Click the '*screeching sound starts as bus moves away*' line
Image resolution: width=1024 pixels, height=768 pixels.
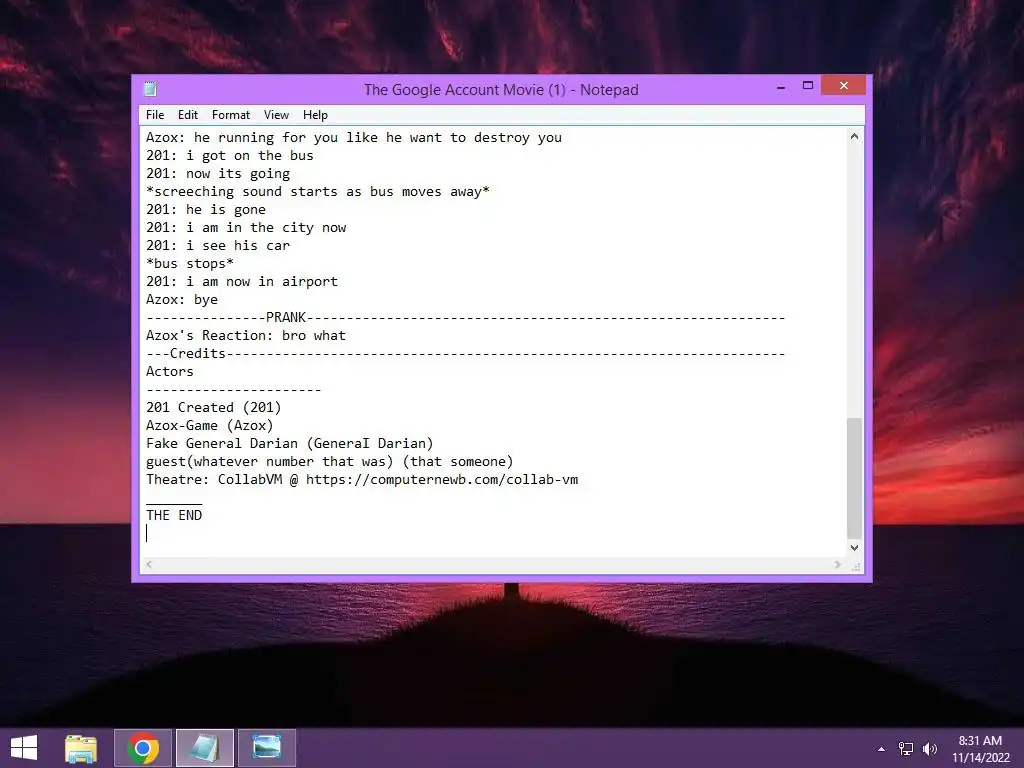pos(317,191)
